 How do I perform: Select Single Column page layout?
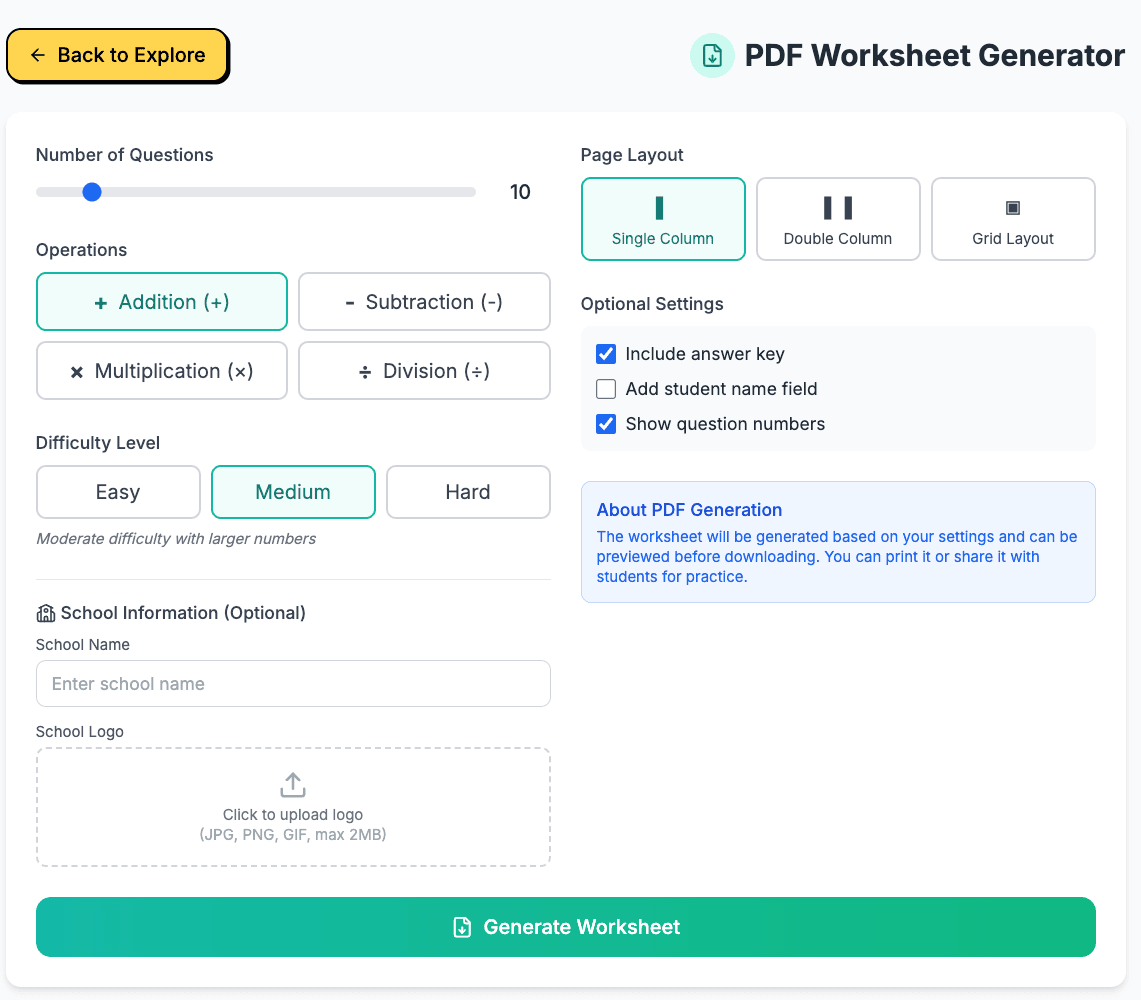tap(663, 219)
